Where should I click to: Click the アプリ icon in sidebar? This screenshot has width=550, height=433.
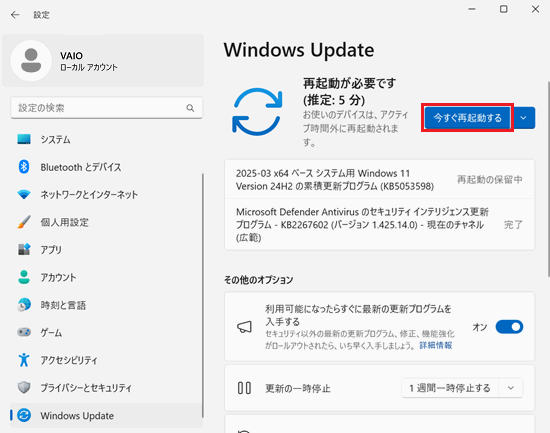[24, 249]
